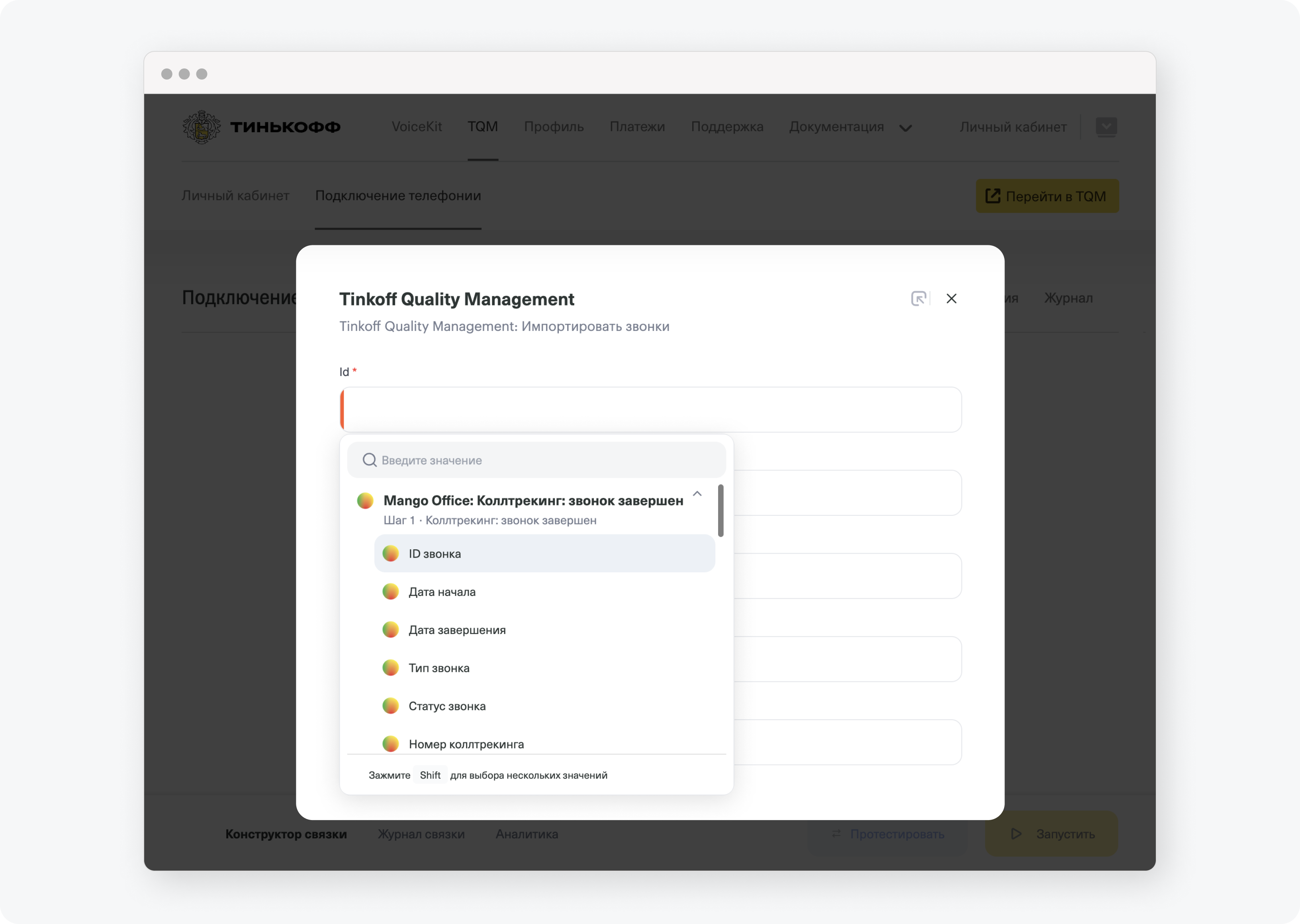Viewport: 1300px width, 924px height.
Task: Close the Tinkoff Quality Management dialog
Action: coord(951,298)
